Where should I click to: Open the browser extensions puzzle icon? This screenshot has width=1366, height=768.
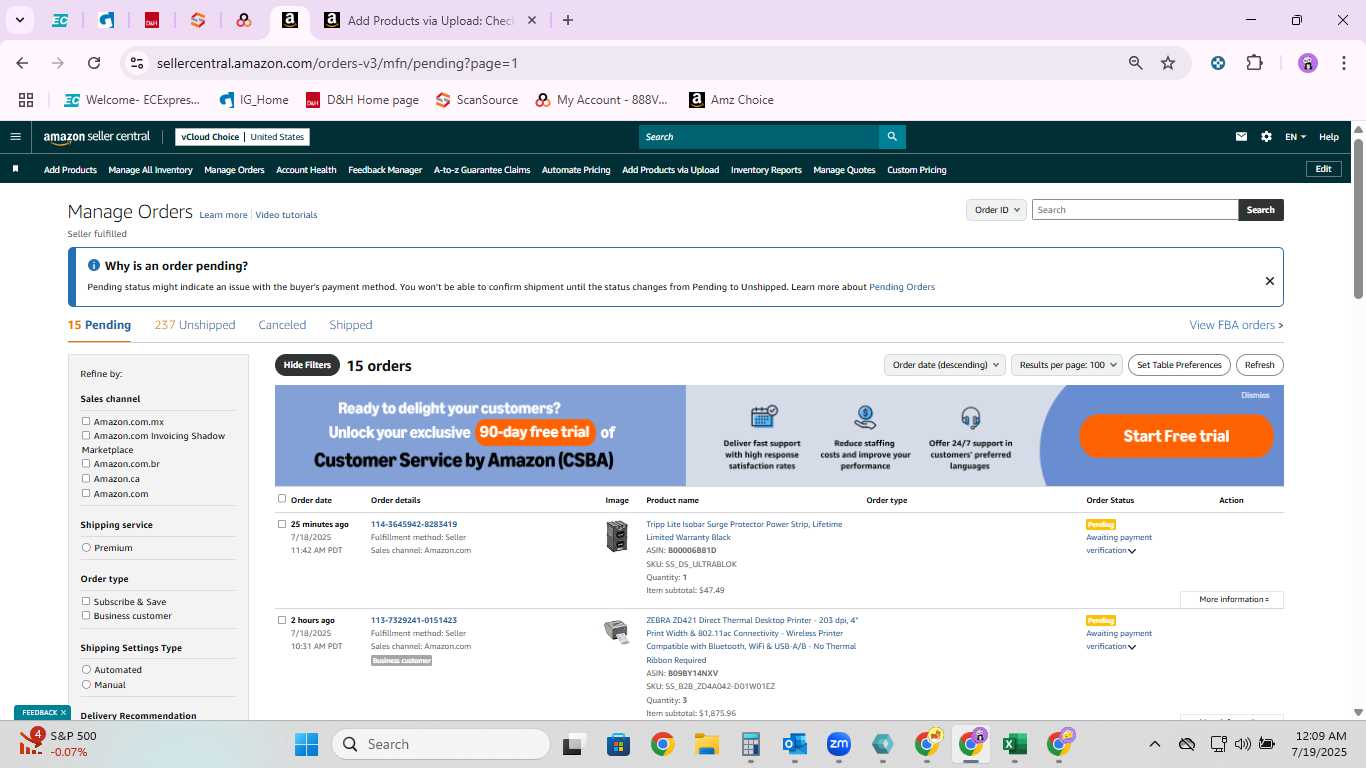pyautogui.click(x=1254, y=63)
